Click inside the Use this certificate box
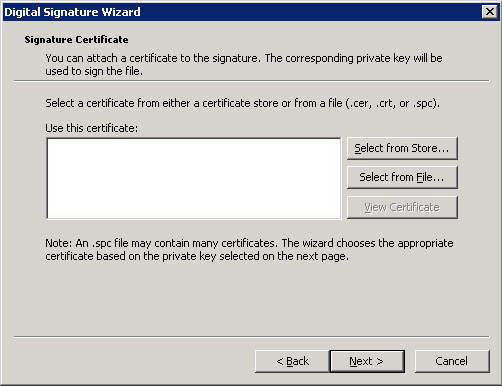 [x=194, y=179]
